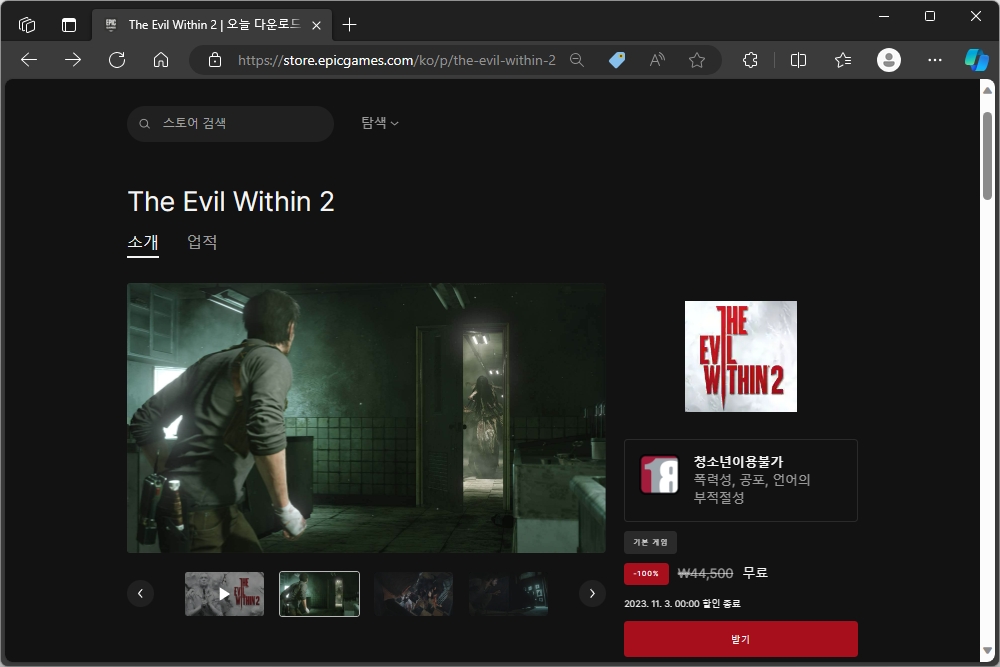Open the Favorites list
The height and width of the screenshot is (667, 1000).
click(842, 60)
